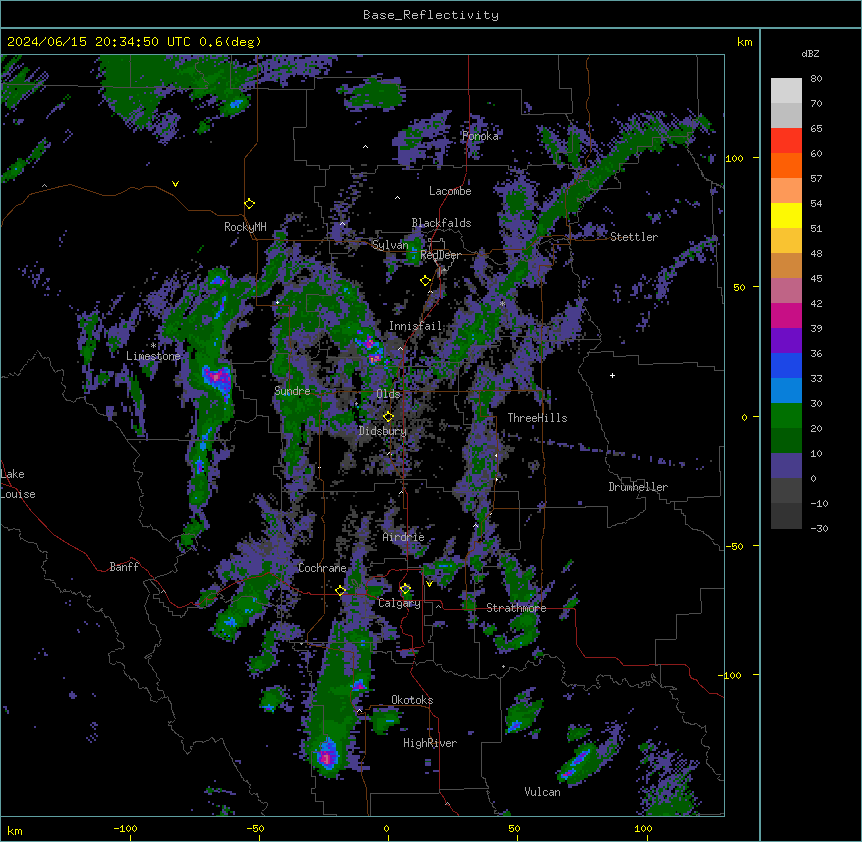
Task: Click the yellow station marker near Olds
Action: tap(388, 416)
